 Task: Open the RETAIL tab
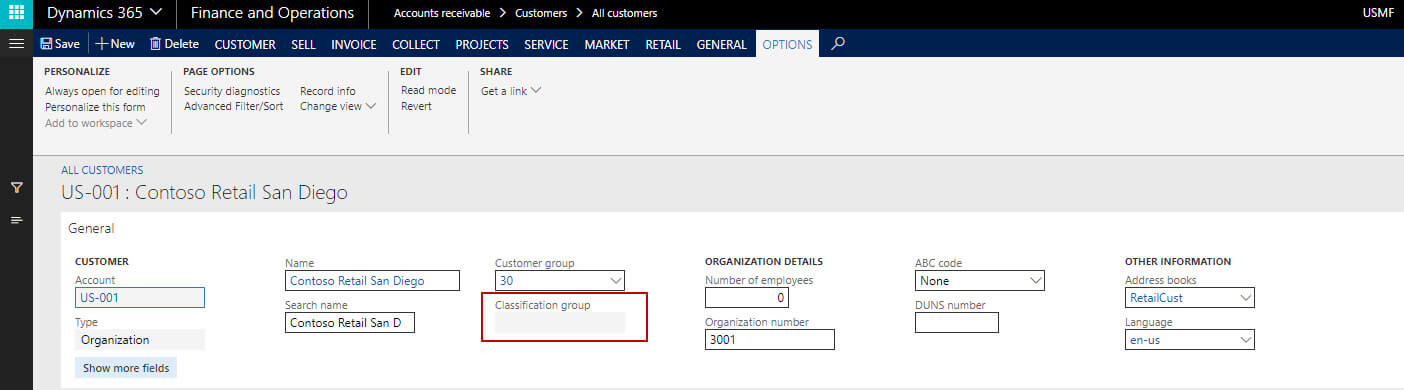click(663, 44)
